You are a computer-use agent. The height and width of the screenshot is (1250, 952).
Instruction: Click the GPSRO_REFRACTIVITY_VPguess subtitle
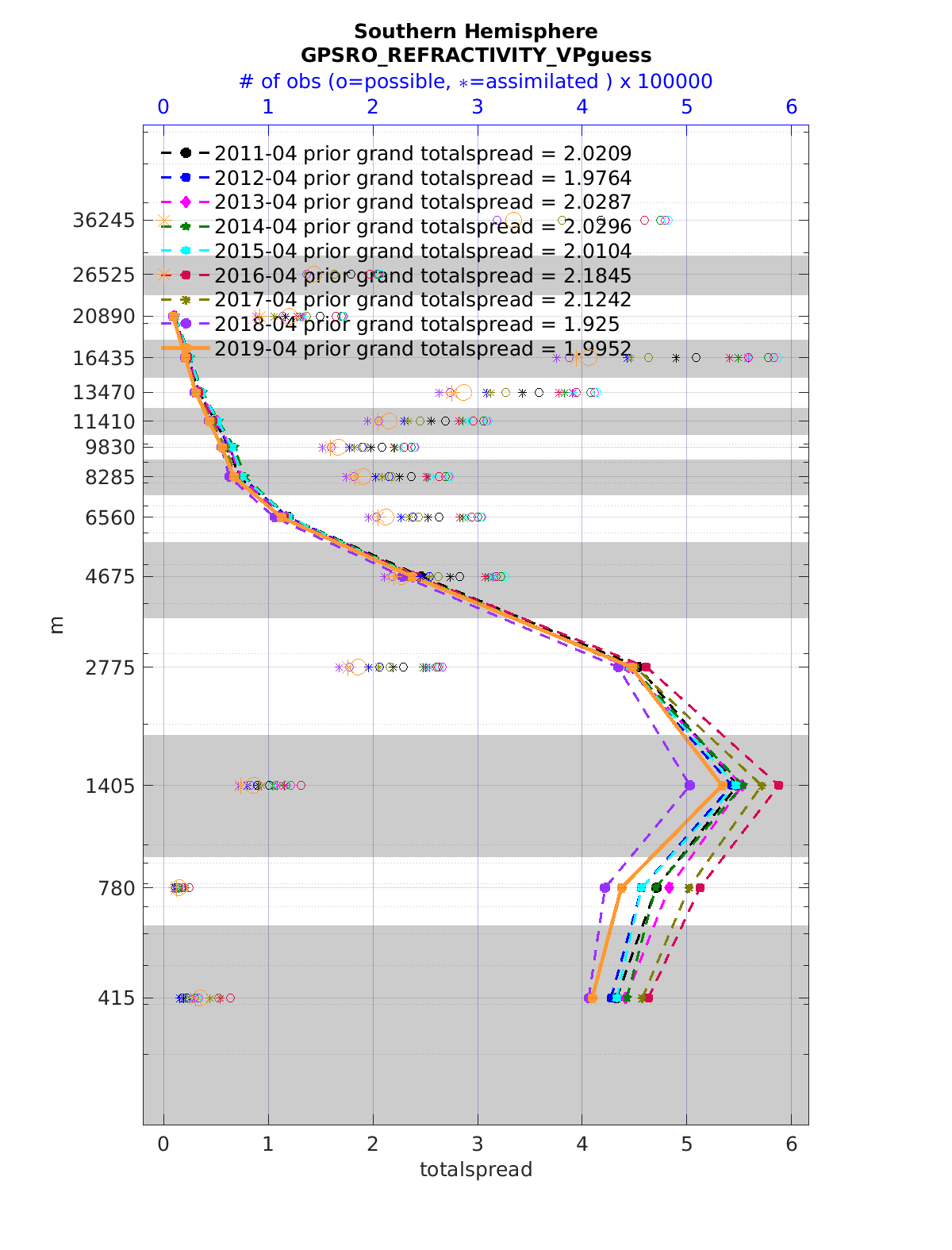pyautogui.click(x=475, y=56)
